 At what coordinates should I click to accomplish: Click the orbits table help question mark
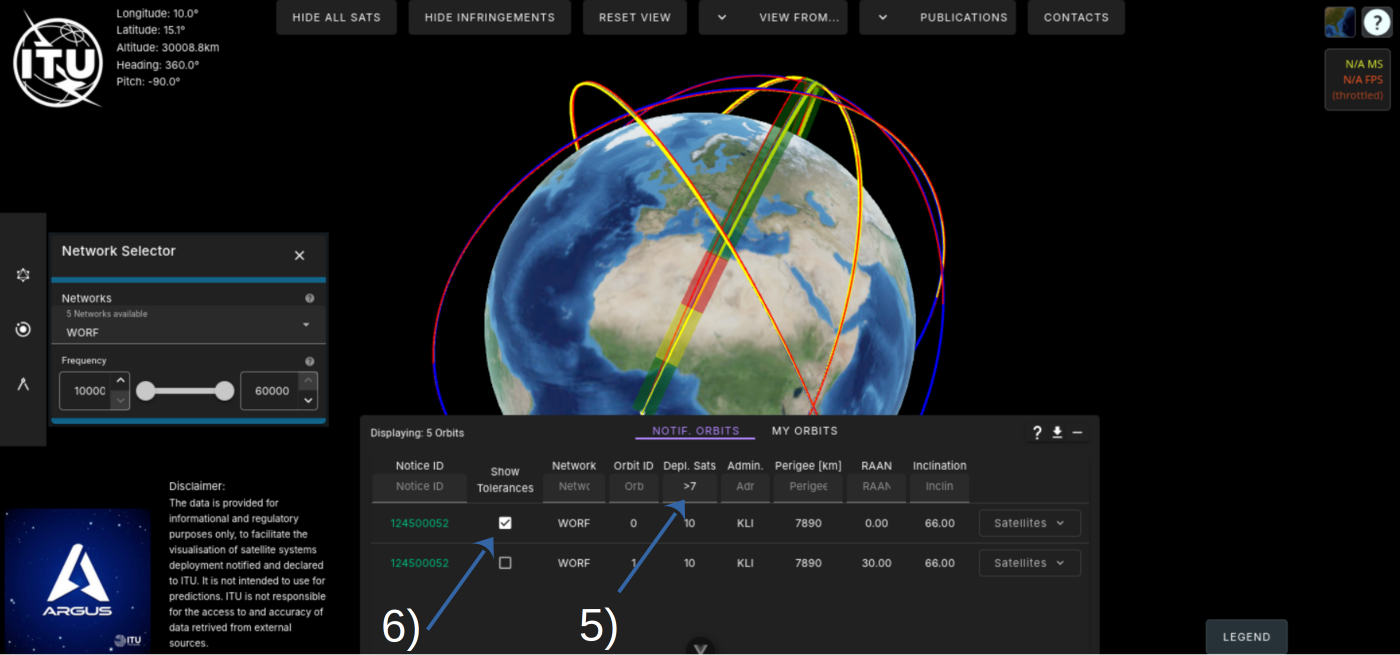point(1037,433)
